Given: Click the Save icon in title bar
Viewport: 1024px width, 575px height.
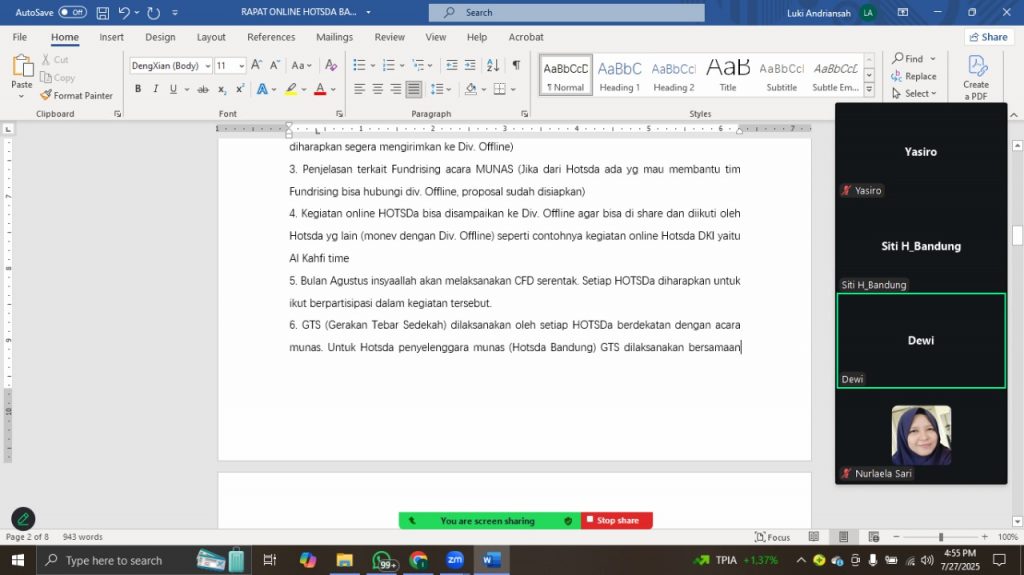Looking at the screenshot, I should (x=103, y=12).
